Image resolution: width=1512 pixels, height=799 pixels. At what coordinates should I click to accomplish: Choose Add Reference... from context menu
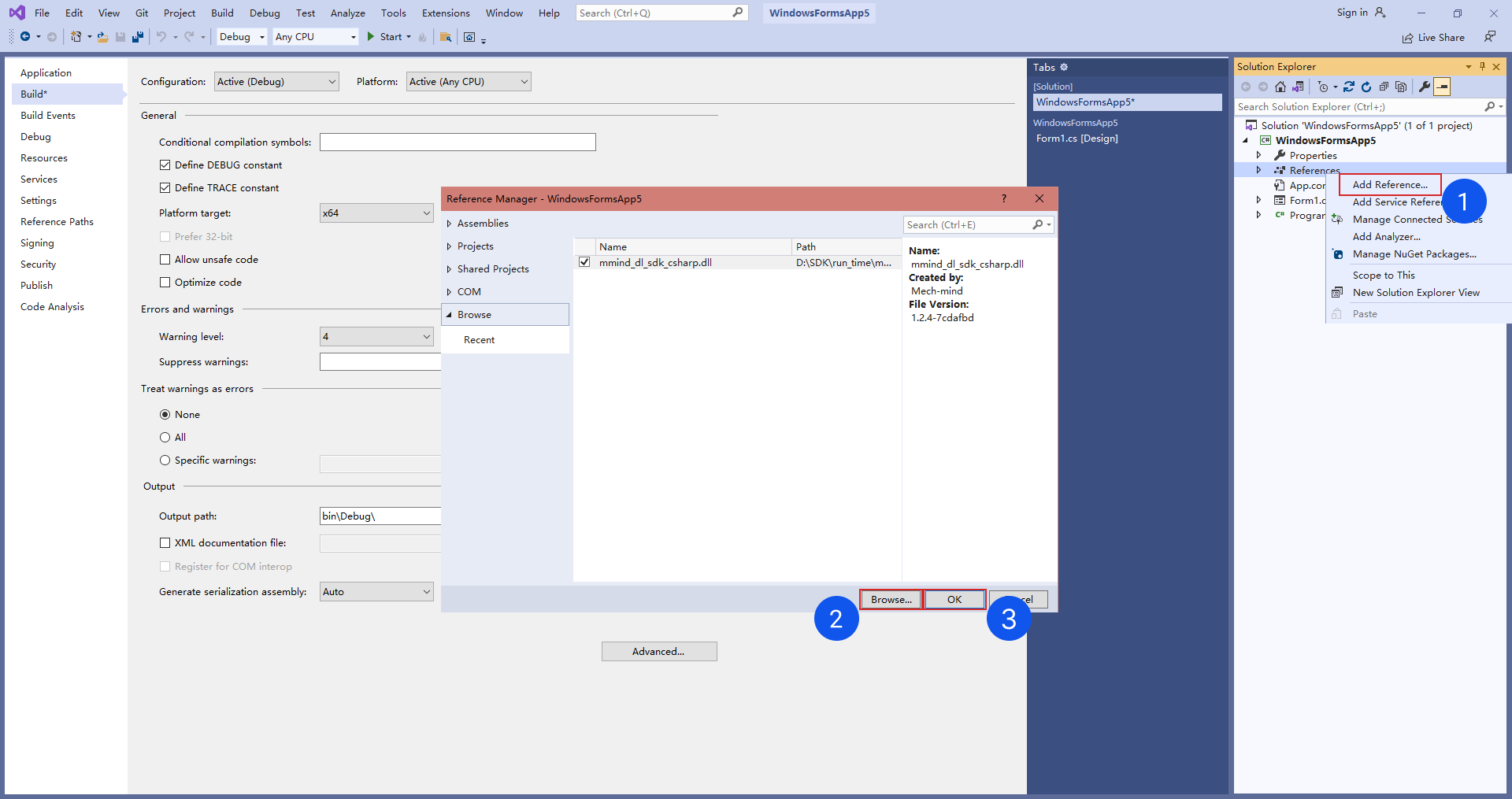tap(1390, 185)
